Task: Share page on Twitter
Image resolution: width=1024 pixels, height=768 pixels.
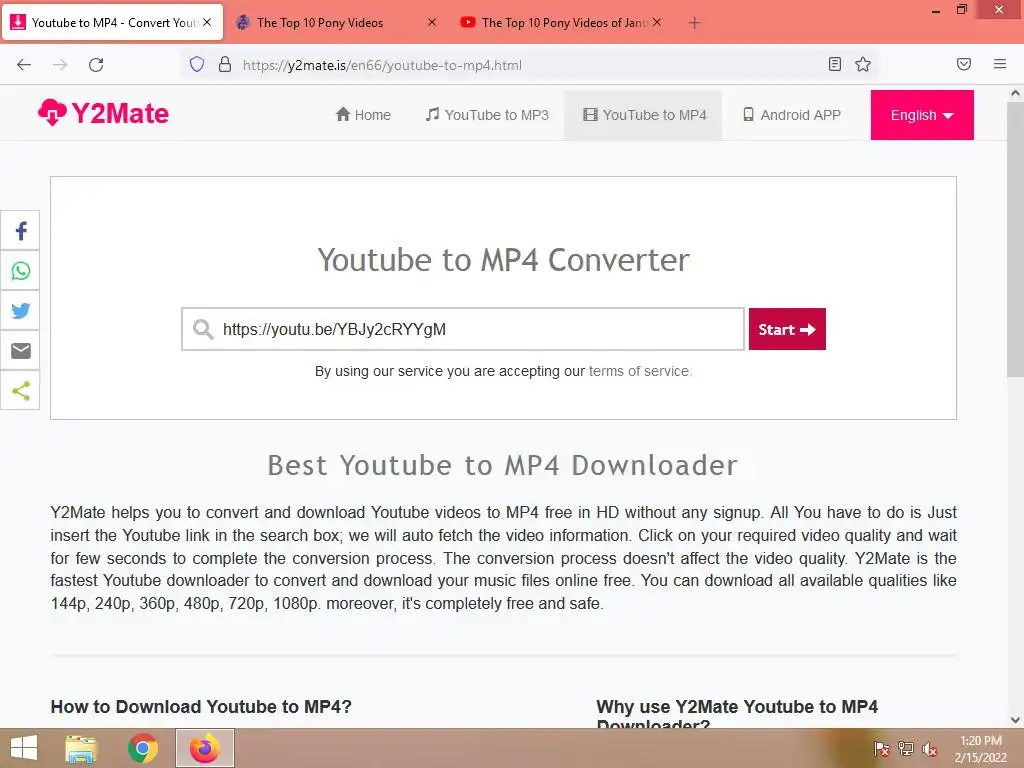Action: (20, 310)
